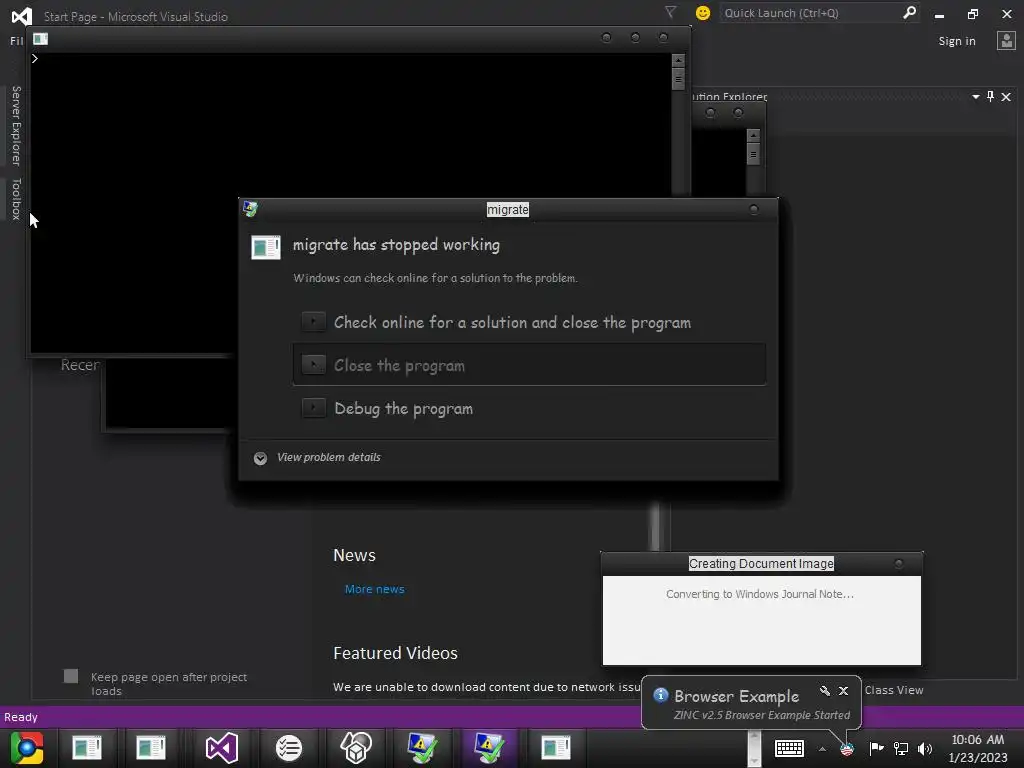Open first console app taskbar icon after Chrome
1024x768 pixels.
click(x=87, y=748)
